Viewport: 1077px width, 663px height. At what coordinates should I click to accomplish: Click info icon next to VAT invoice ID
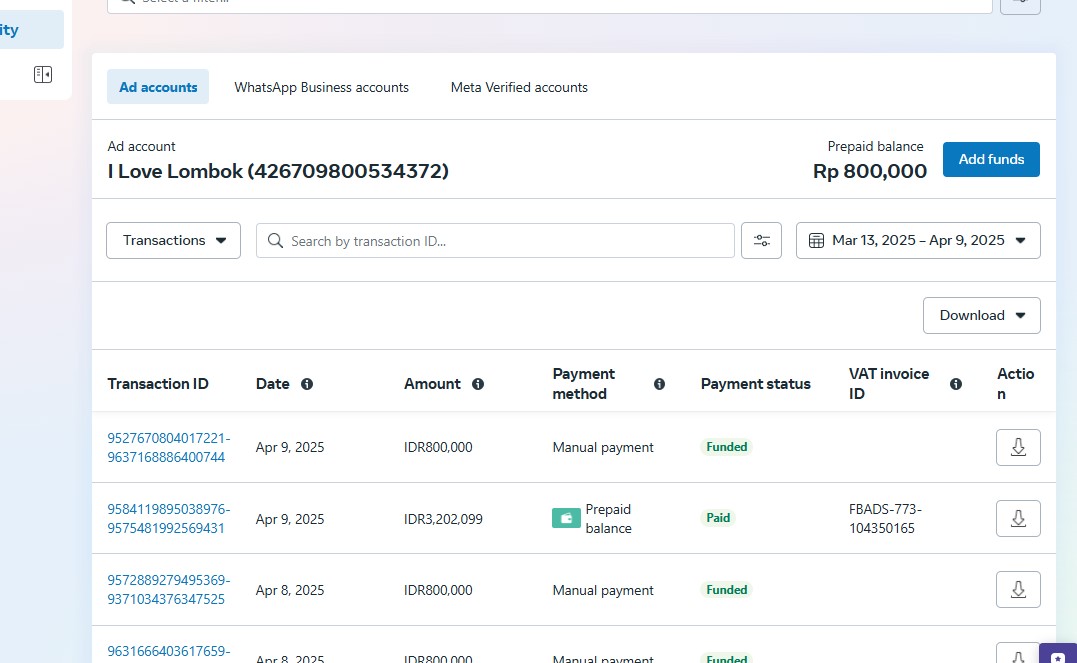coord(956,384)
